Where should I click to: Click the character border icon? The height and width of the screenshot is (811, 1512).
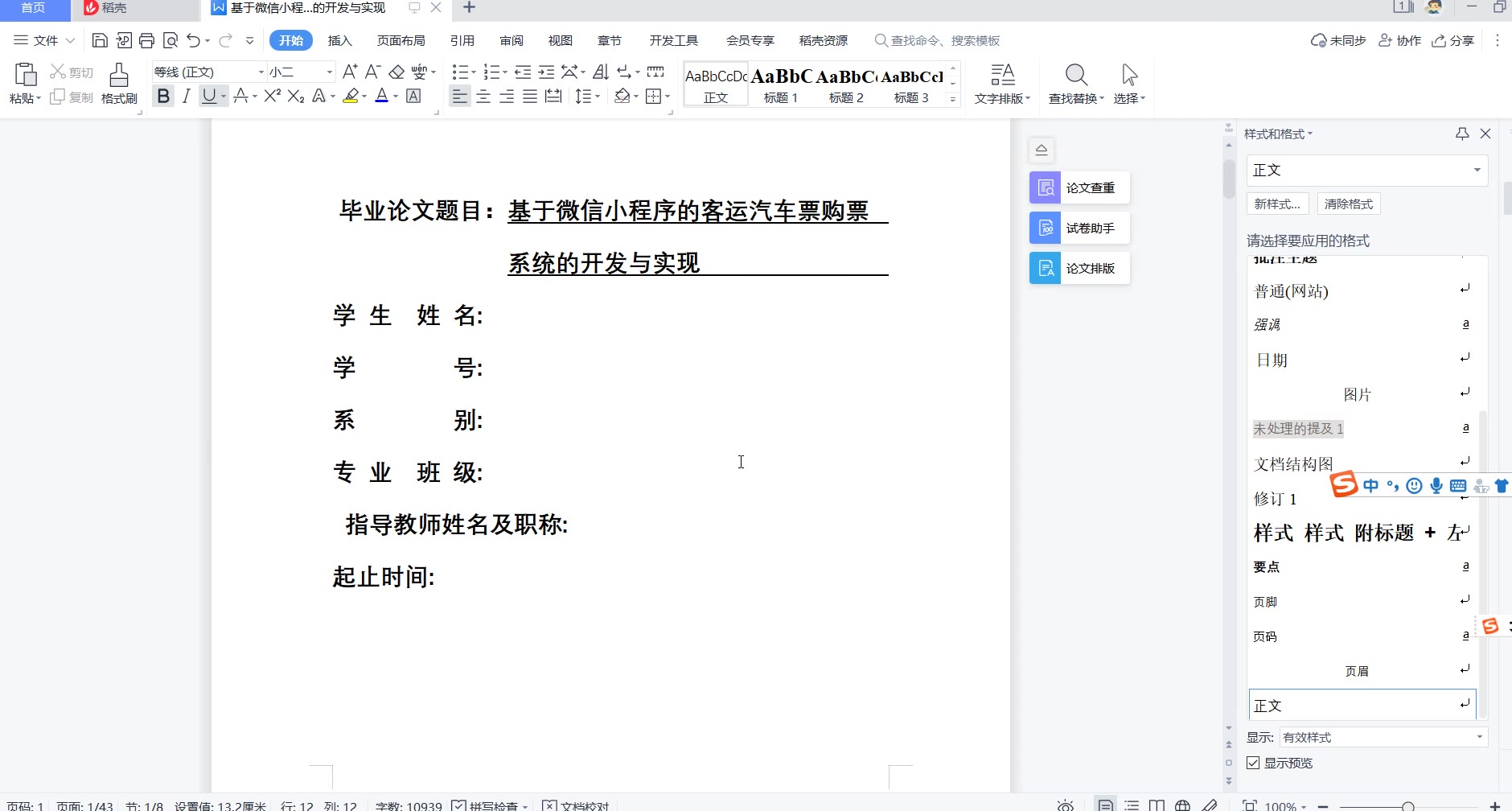click(413, 97)
